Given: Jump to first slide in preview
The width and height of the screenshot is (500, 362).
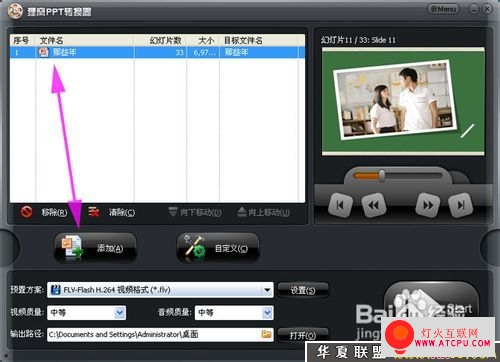Looking at the screenshot, I should (x=340, y=205).
